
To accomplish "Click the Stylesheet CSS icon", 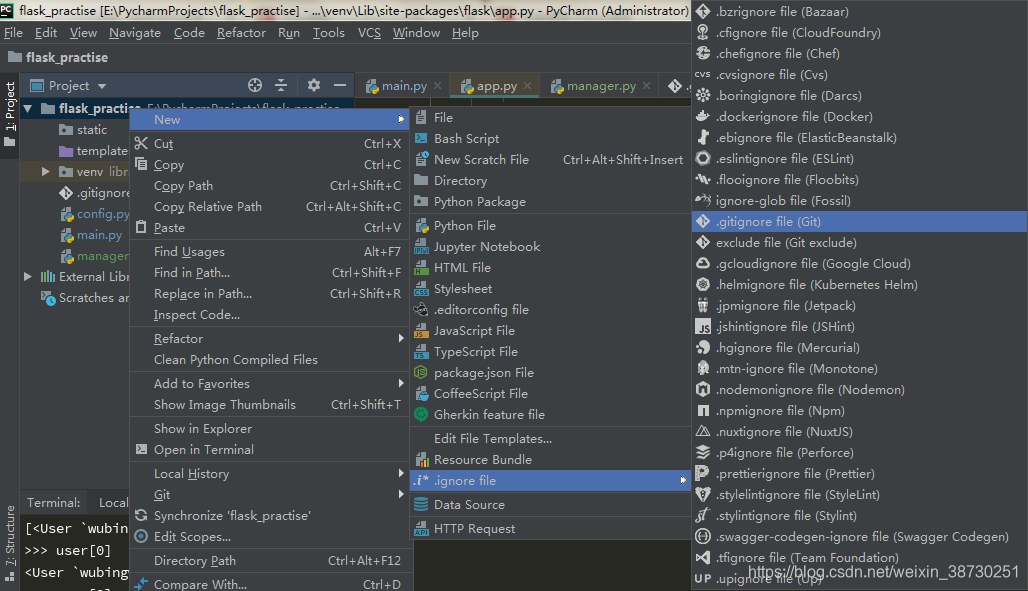I will 422,289.
